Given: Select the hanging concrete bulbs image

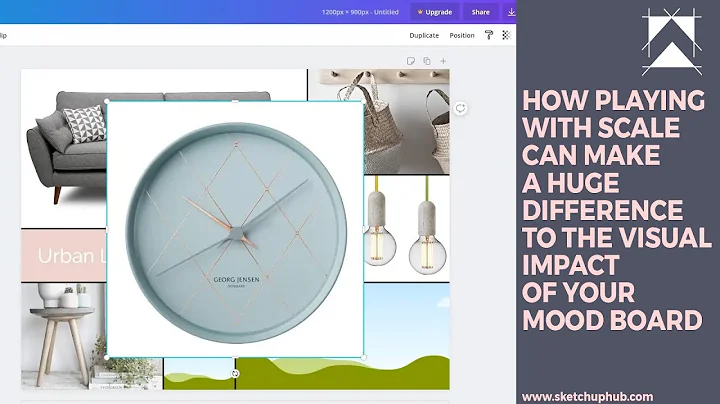Looking at the screenshot, I should [x=407, y=228].
